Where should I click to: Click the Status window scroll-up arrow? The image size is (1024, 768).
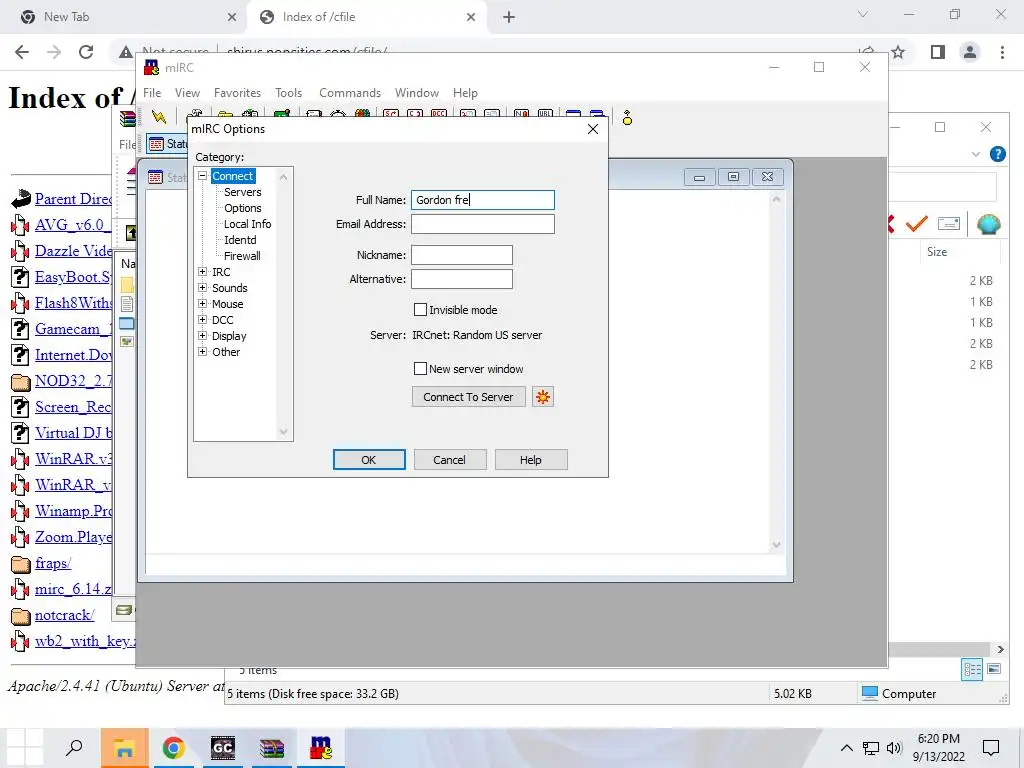pyautogui.click(x=776, y=199)
